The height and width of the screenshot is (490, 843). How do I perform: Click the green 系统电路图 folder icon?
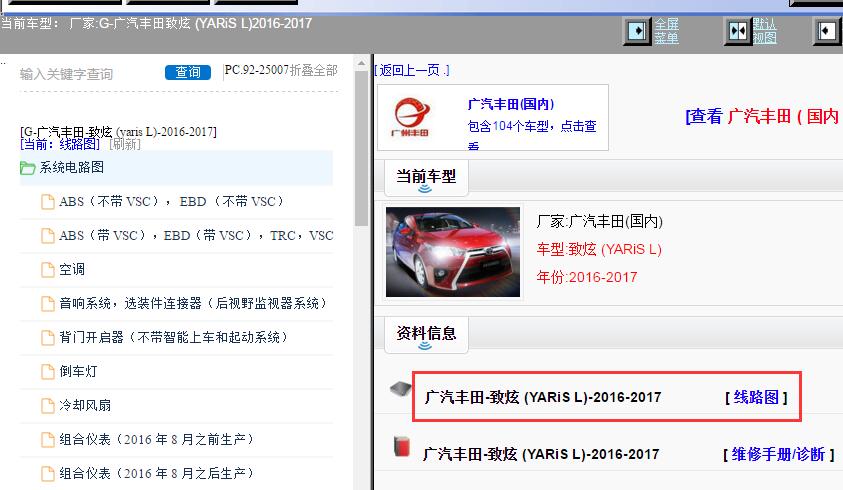27,168
